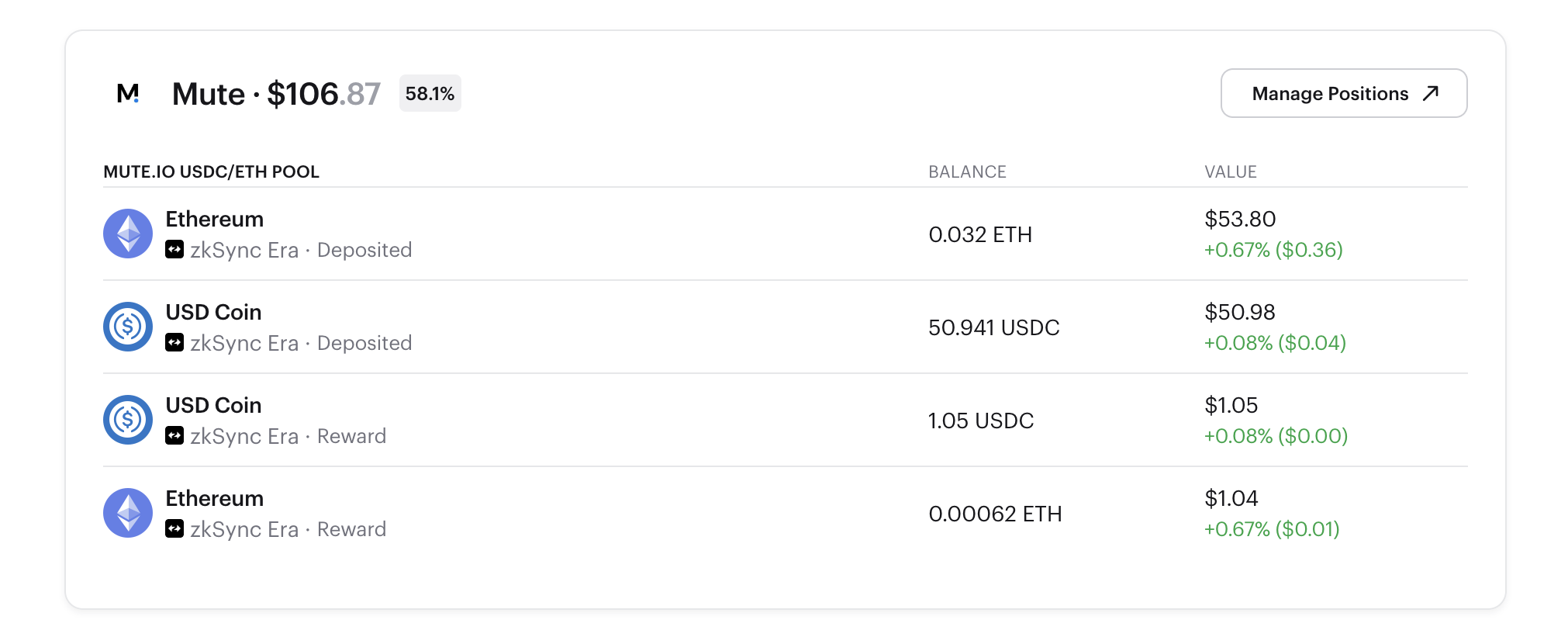Click USD Coin icon in the Reward row
1568x644 pixels.
point(128,420)
